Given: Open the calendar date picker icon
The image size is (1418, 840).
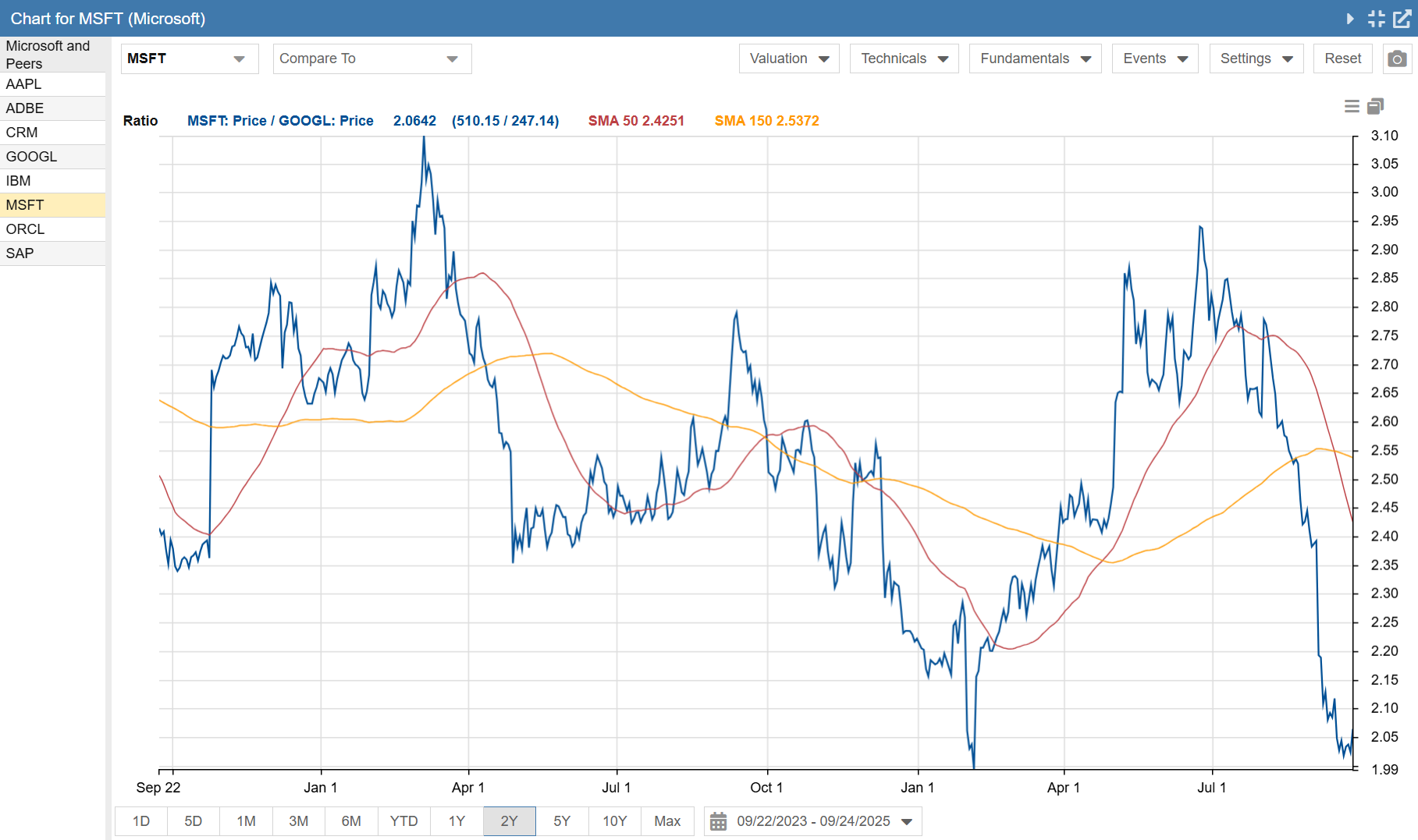Looking at the screenshot, I should pos(718,821).
